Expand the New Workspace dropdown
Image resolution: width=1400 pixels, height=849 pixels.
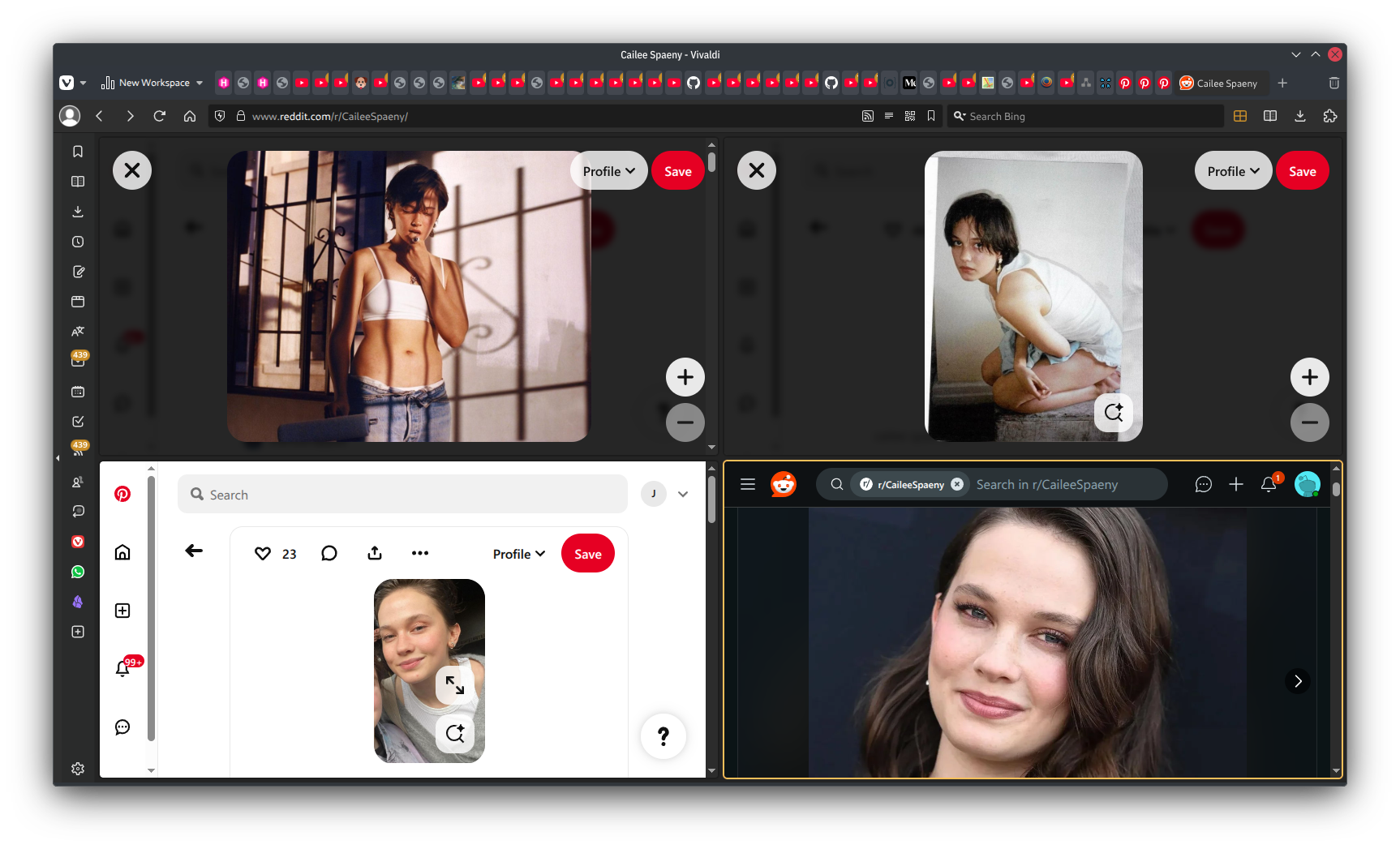coord(152,83)
